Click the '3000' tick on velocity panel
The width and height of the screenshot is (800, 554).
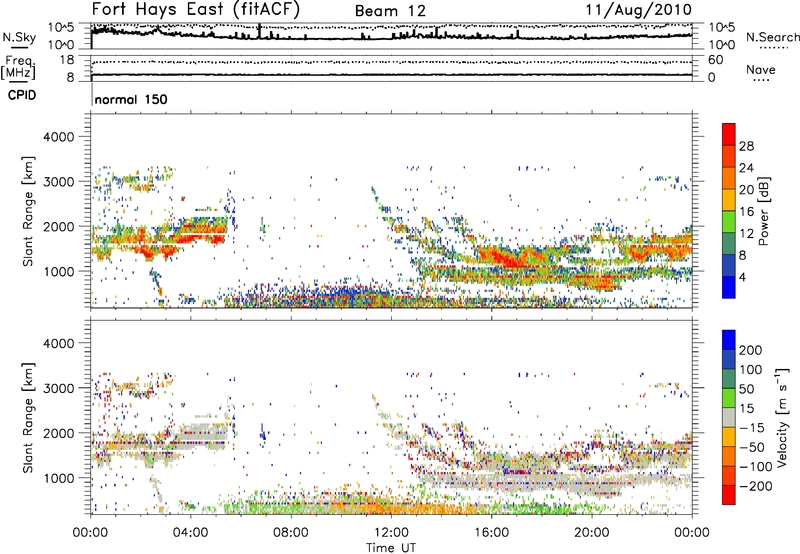[58, 388]
